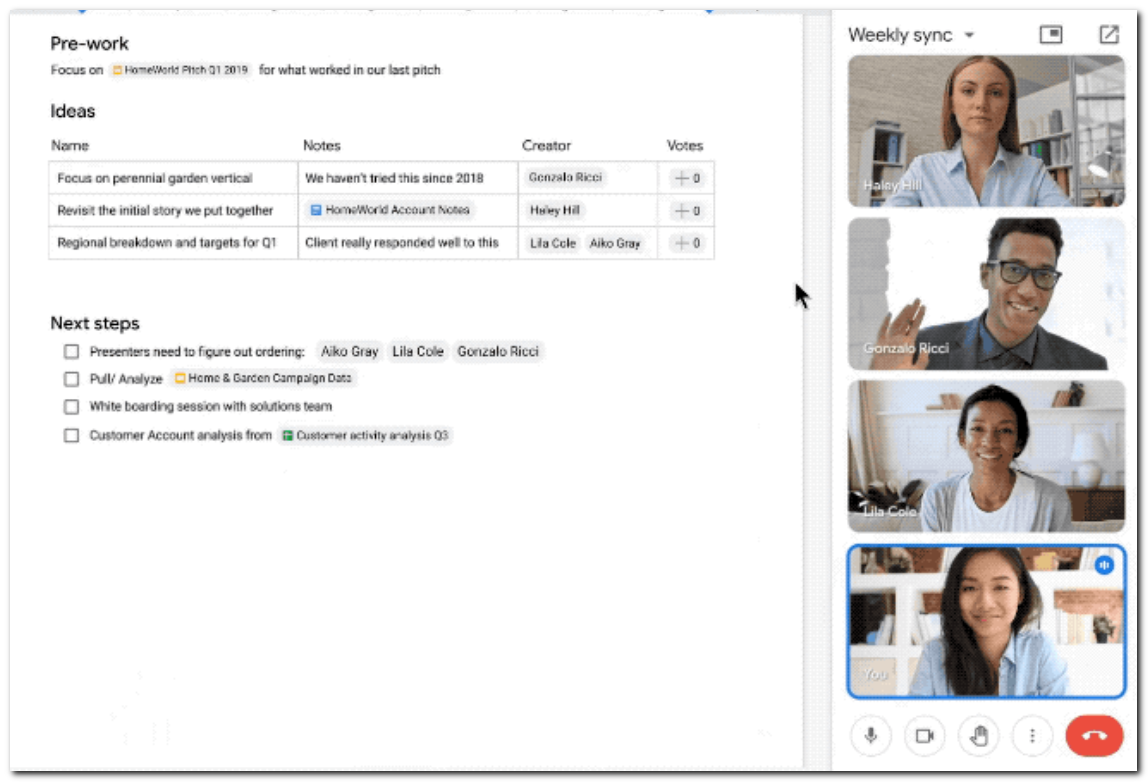Check off 'White boarding session with solutions team'
Screen dimensions: 1148x782
coord(70,407)
